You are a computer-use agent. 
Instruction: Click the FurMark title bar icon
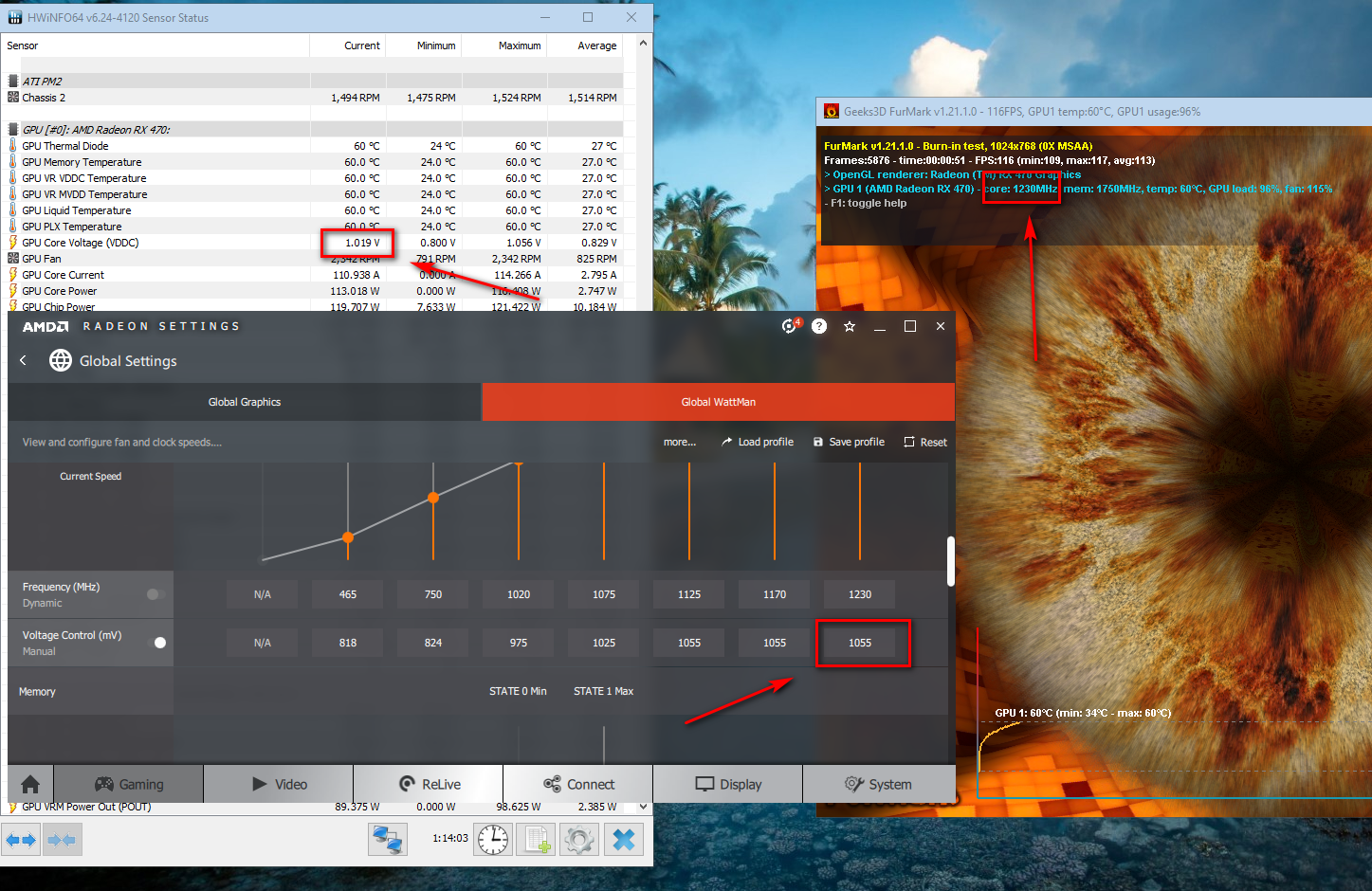pyautogui.click(x=832, y=111)
